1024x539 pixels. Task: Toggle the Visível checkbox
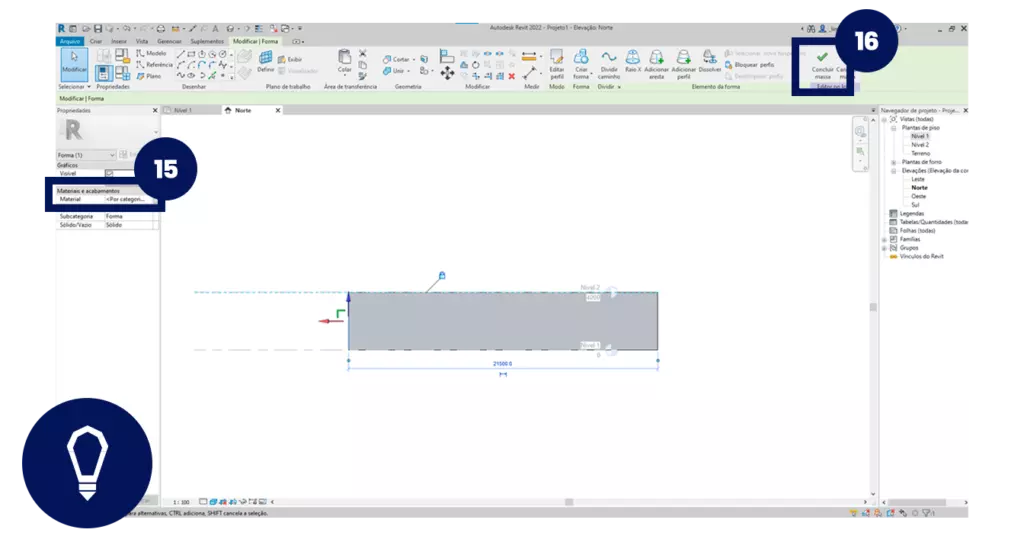[109, 174]
